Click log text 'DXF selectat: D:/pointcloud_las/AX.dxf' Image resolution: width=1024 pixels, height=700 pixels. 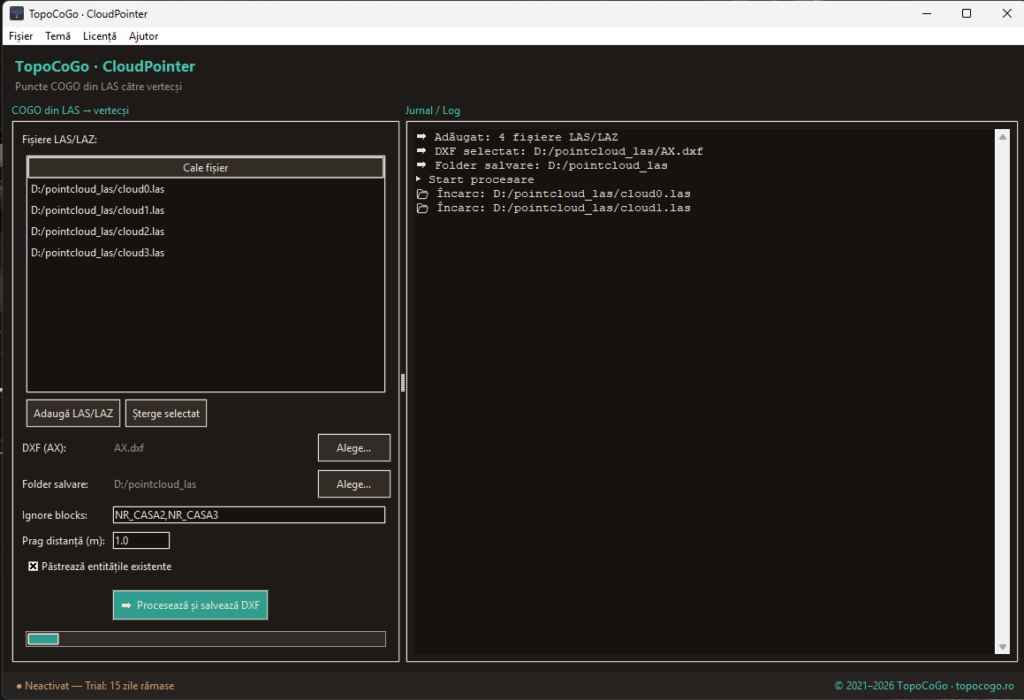click(569, 151)
